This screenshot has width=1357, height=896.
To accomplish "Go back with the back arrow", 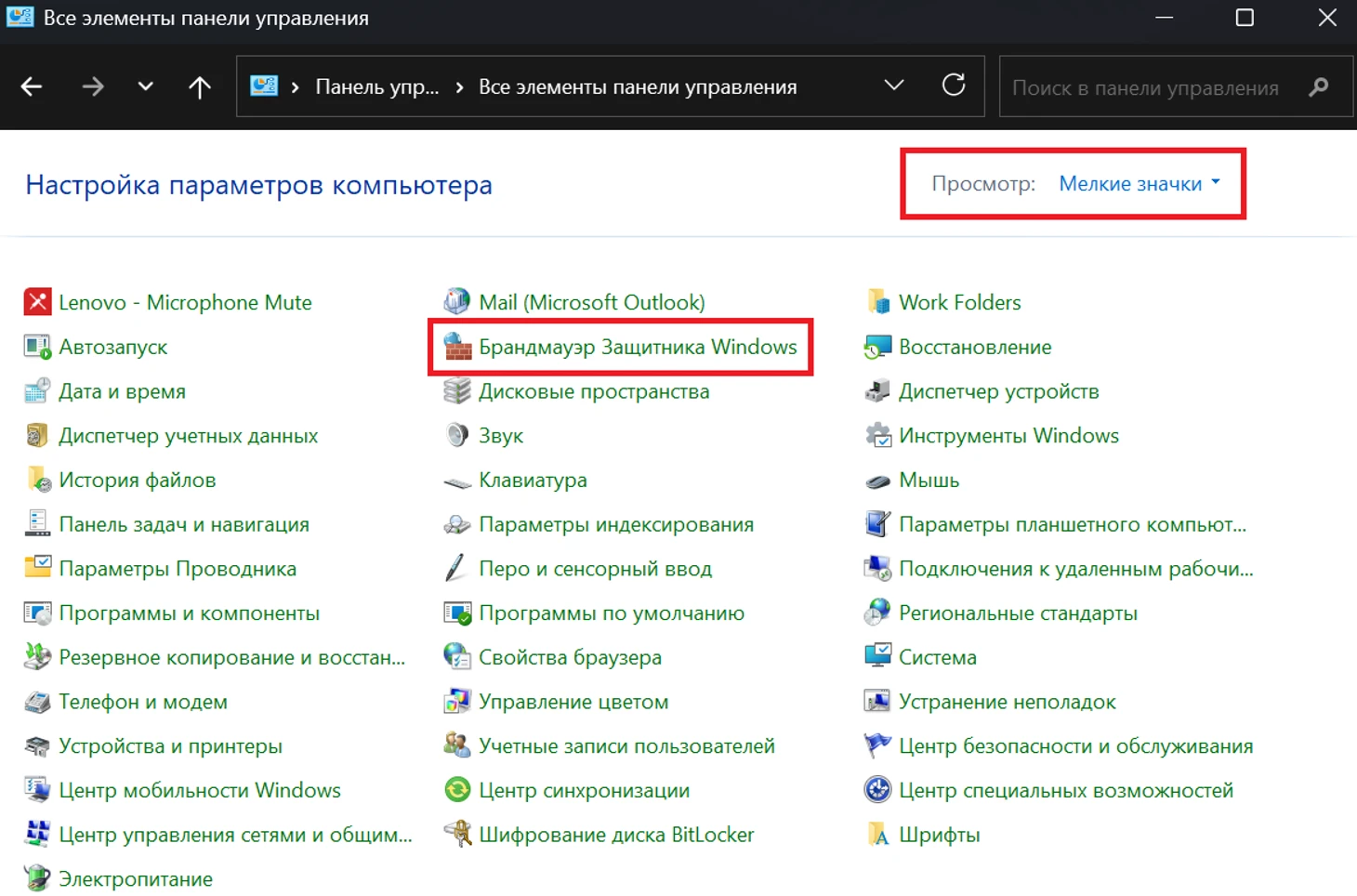I will [32, 87].
